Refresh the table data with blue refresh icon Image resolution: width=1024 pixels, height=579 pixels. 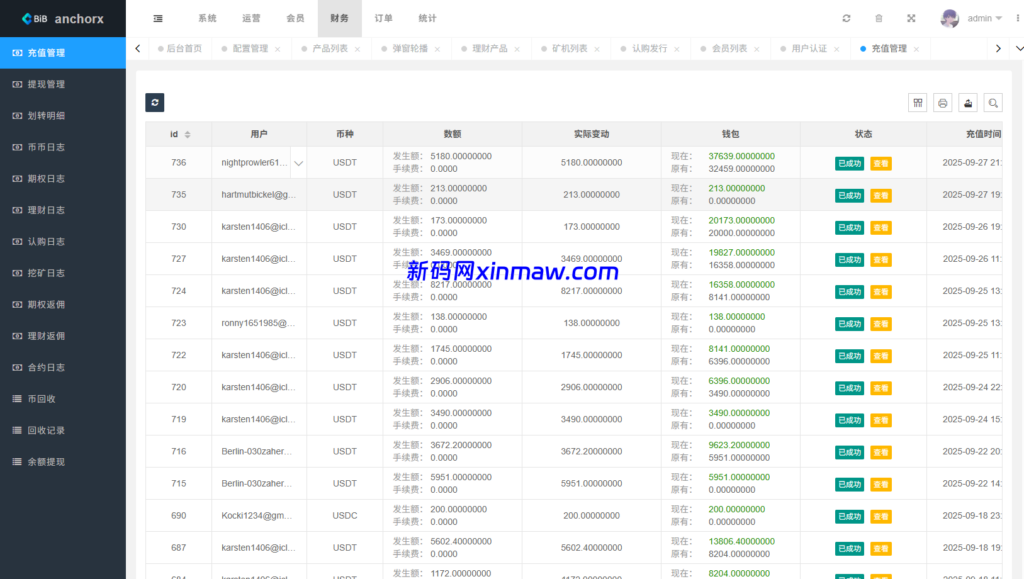coord(155,102)
